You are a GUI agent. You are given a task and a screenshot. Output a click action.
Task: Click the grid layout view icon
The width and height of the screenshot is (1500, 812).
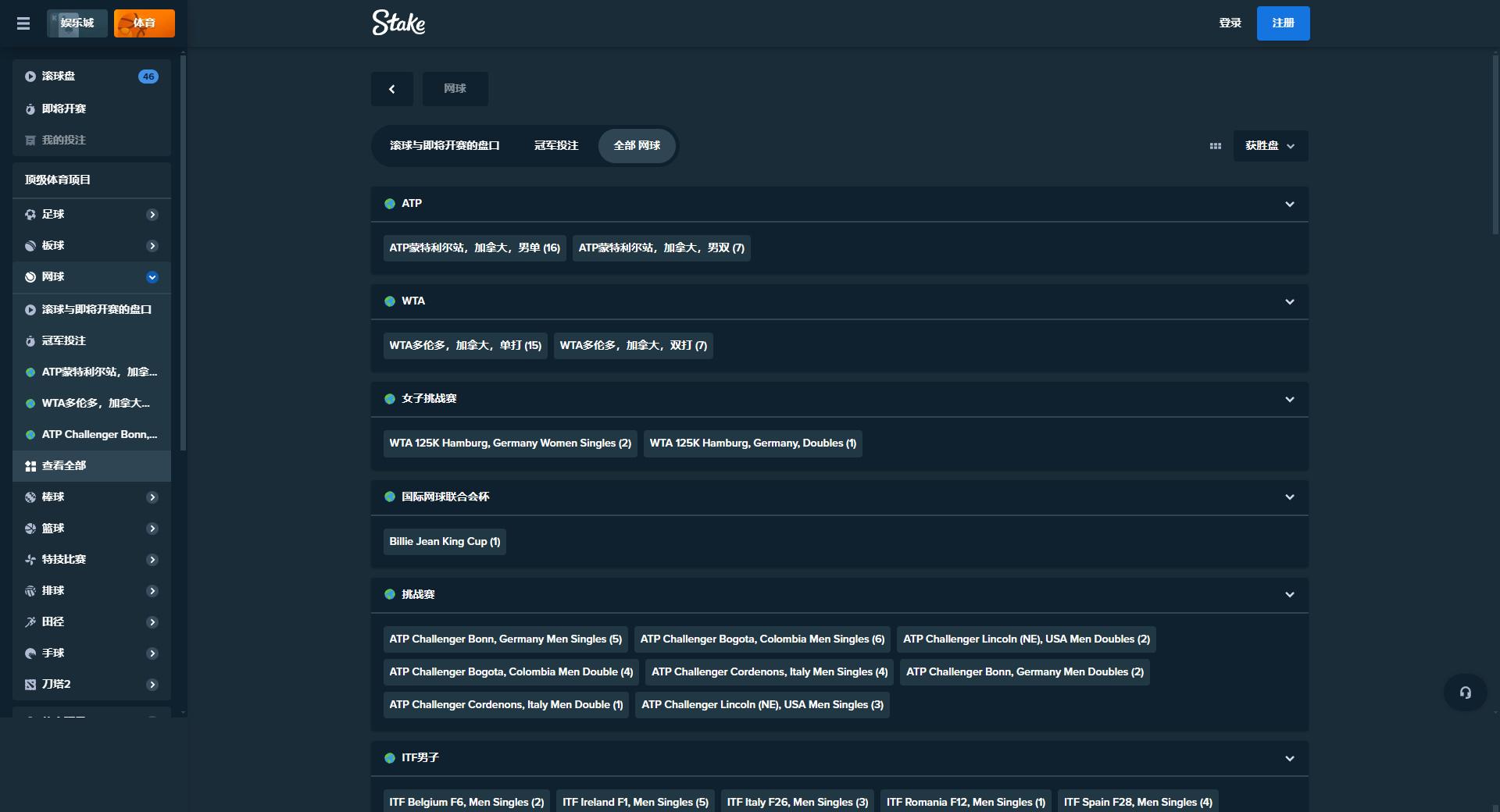pos(1215,146)
